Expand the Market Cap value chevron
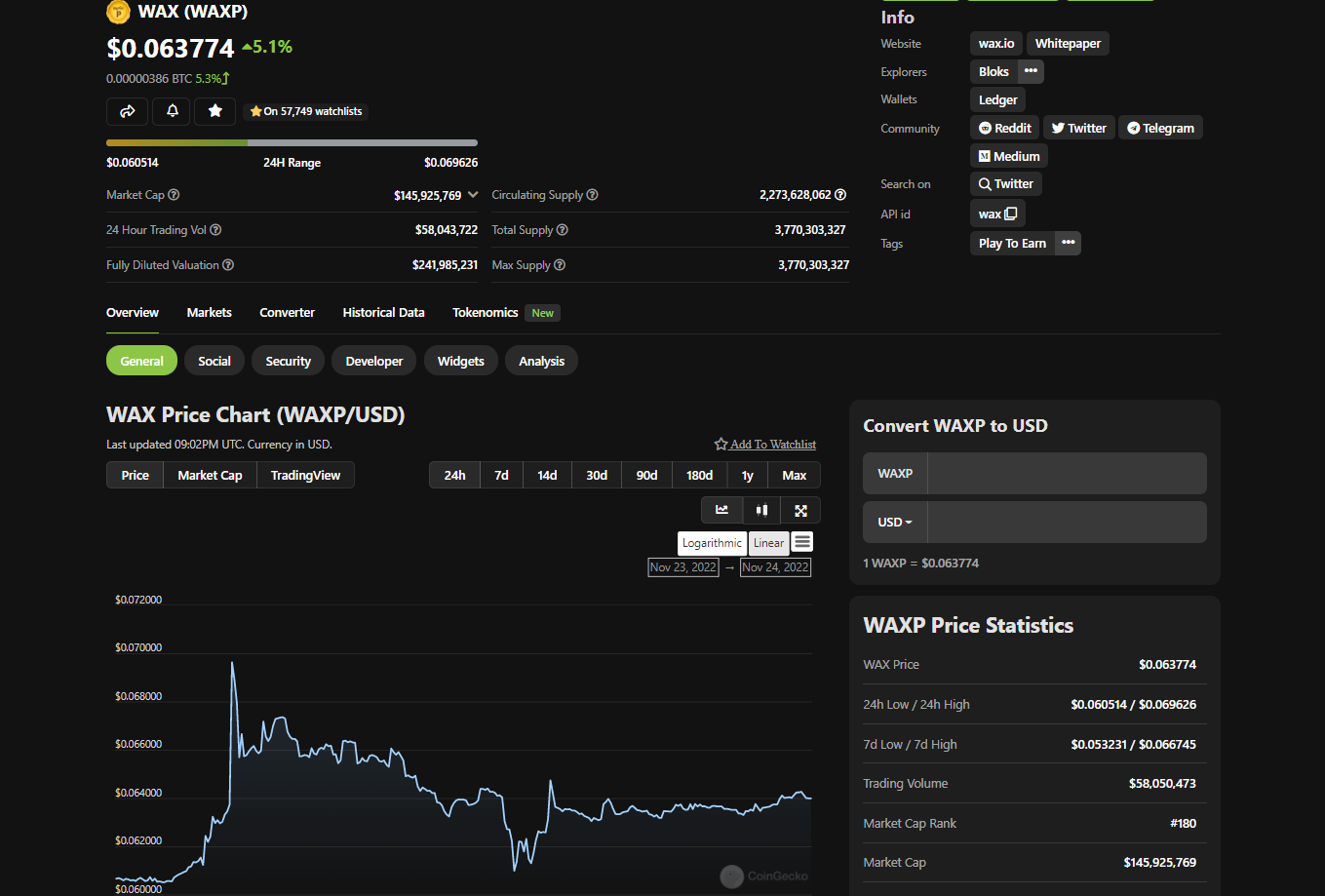Image resolution: width=1325 pixels, height=896 pixels. tap(473, 195)
